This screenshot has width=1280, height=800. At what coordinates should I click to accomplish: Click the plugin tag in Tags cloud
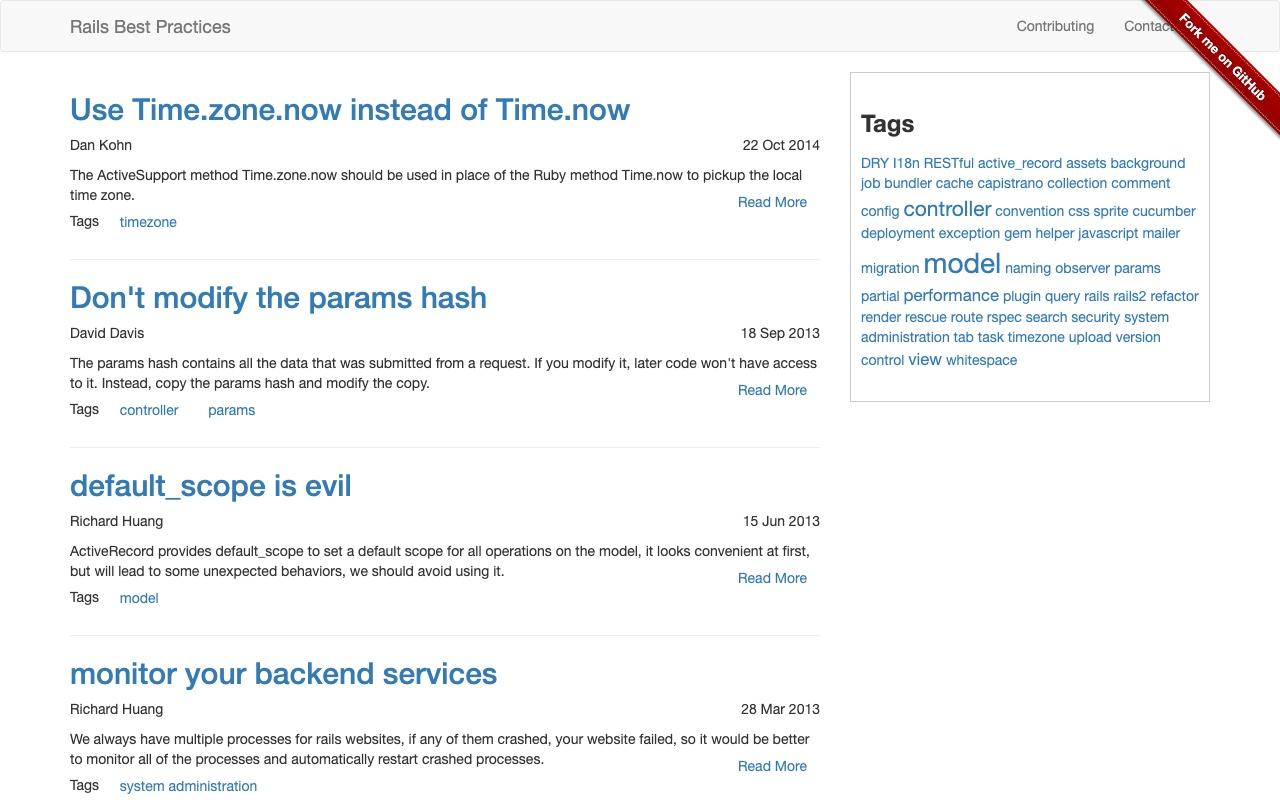click(x=1022, y=296)
